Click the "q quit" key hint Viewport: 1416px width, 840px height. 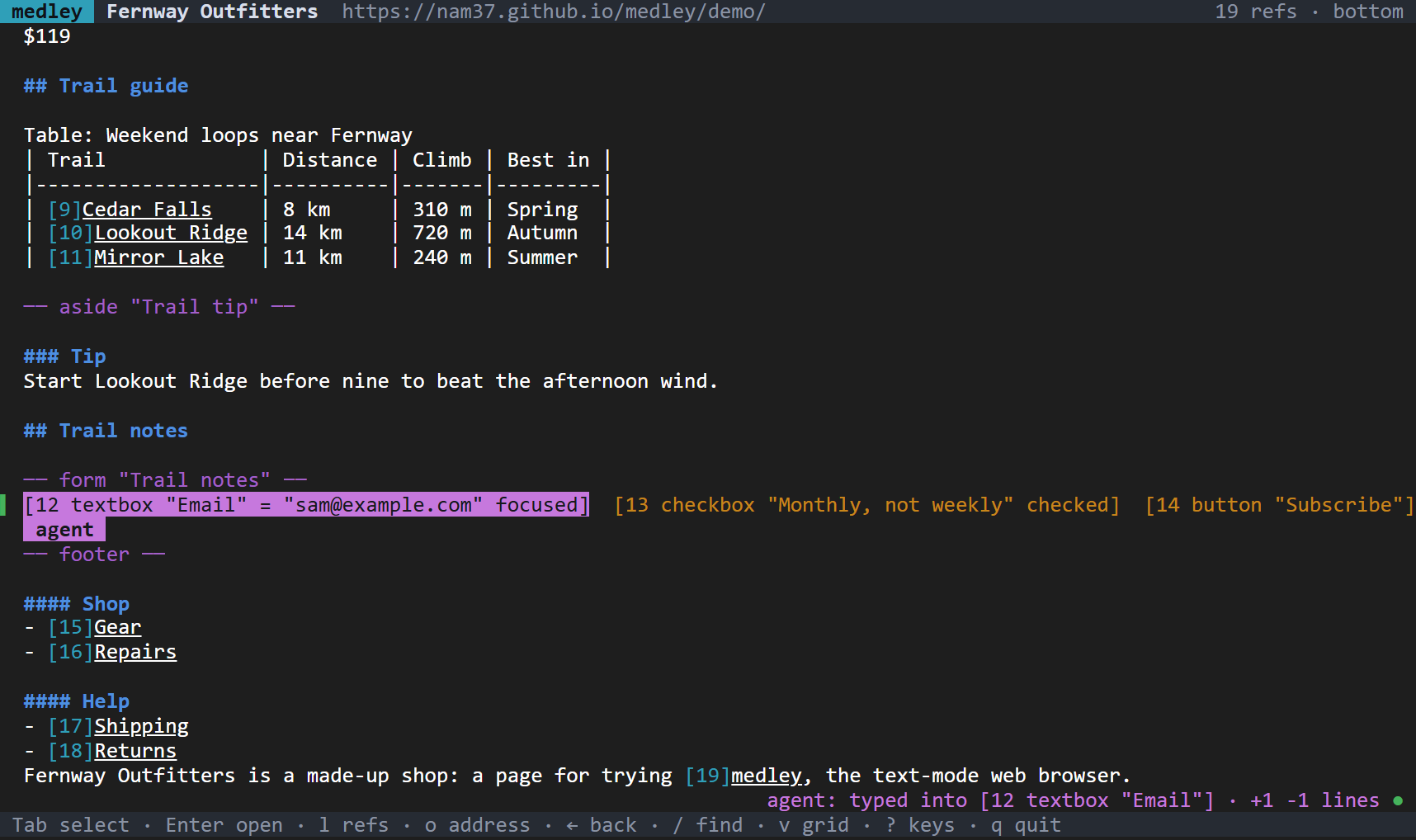coord(1027,825)
